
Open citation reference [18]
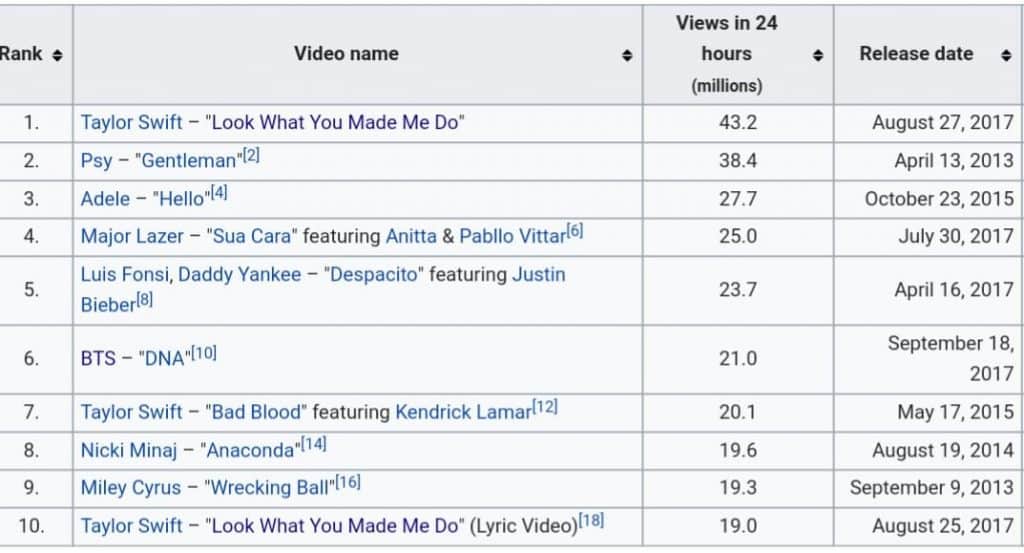click(590, 521)
